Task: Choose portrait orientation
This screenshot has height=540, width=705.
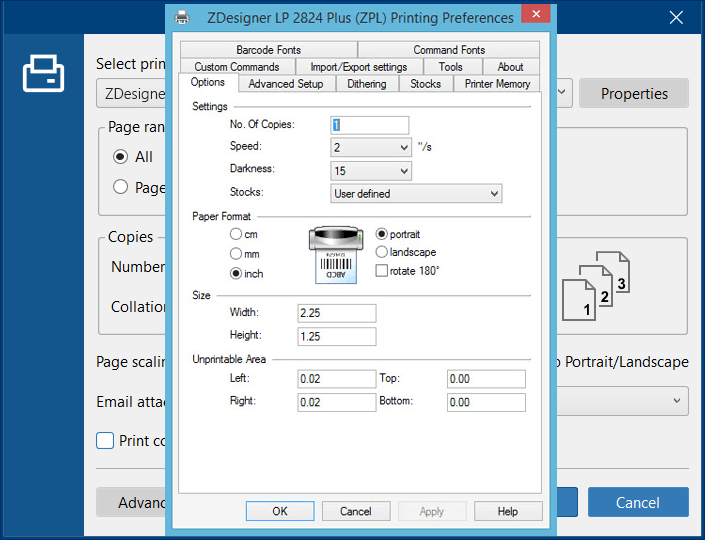Action: click(381, 234)
